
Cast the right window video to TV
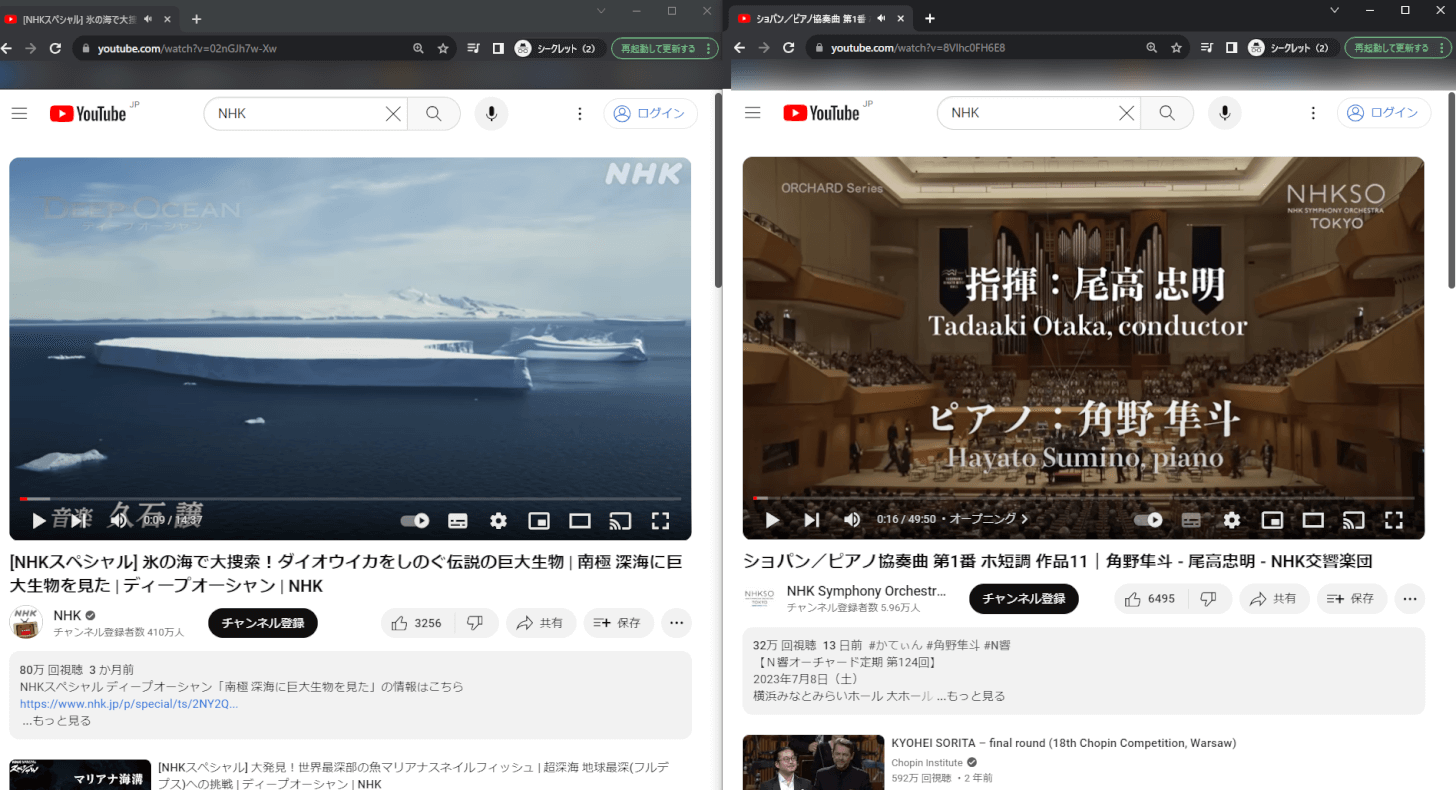1354,519
